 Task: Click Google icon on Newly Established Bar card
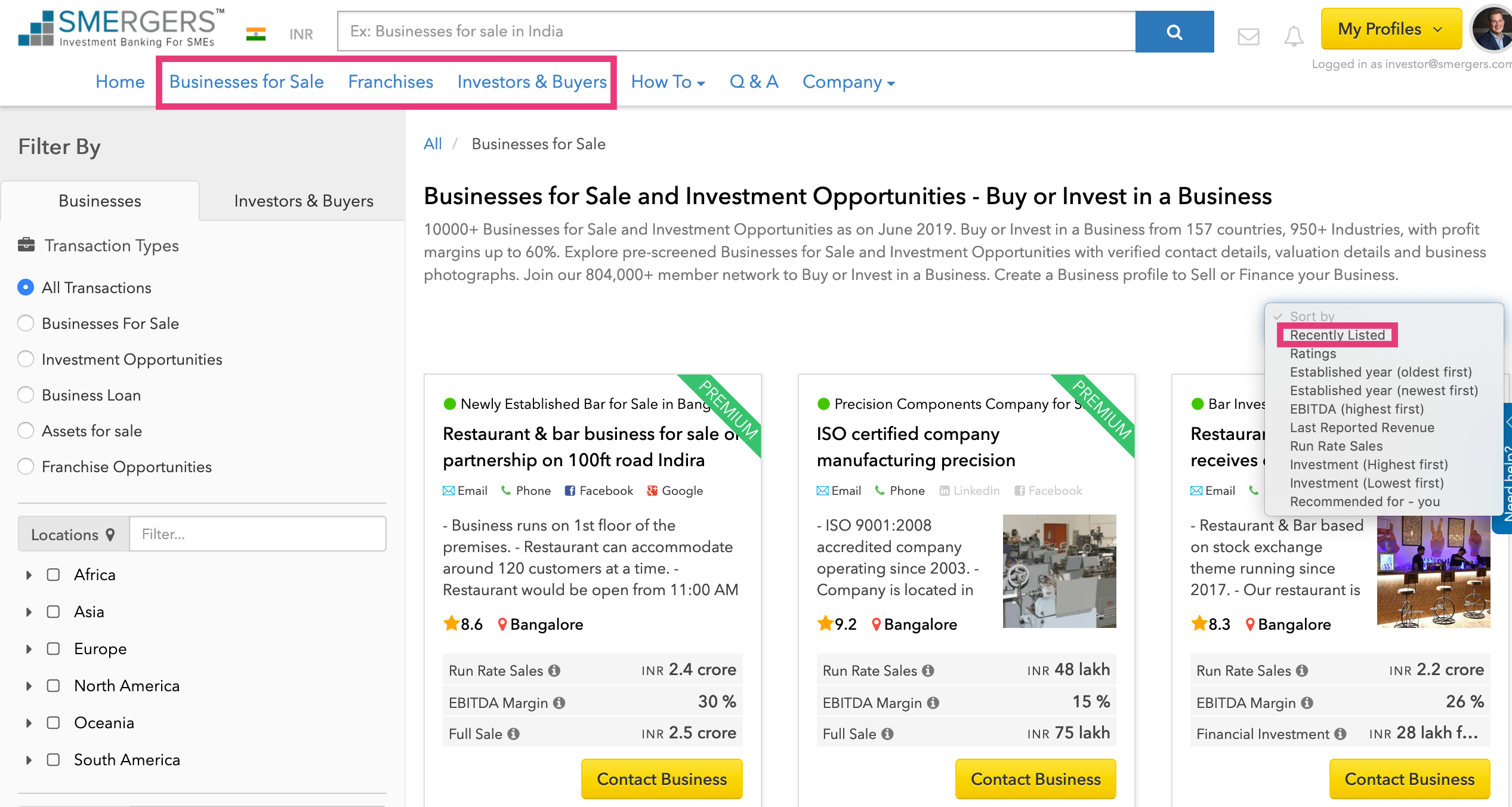[652, 491]
